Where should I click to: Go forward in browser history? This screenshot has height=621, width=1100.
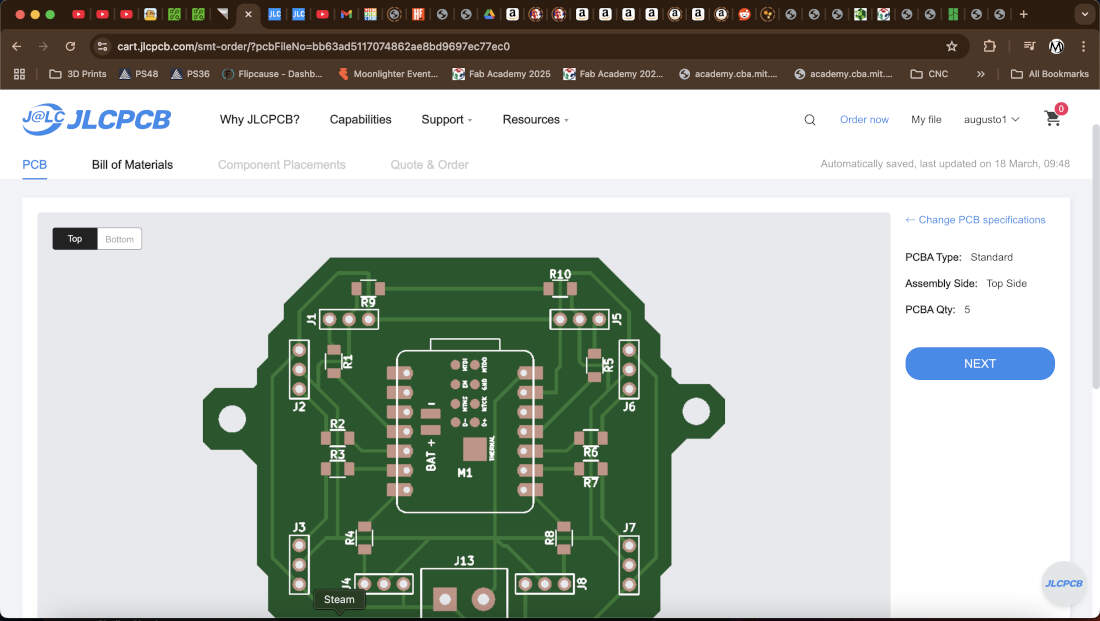[43, 46]
